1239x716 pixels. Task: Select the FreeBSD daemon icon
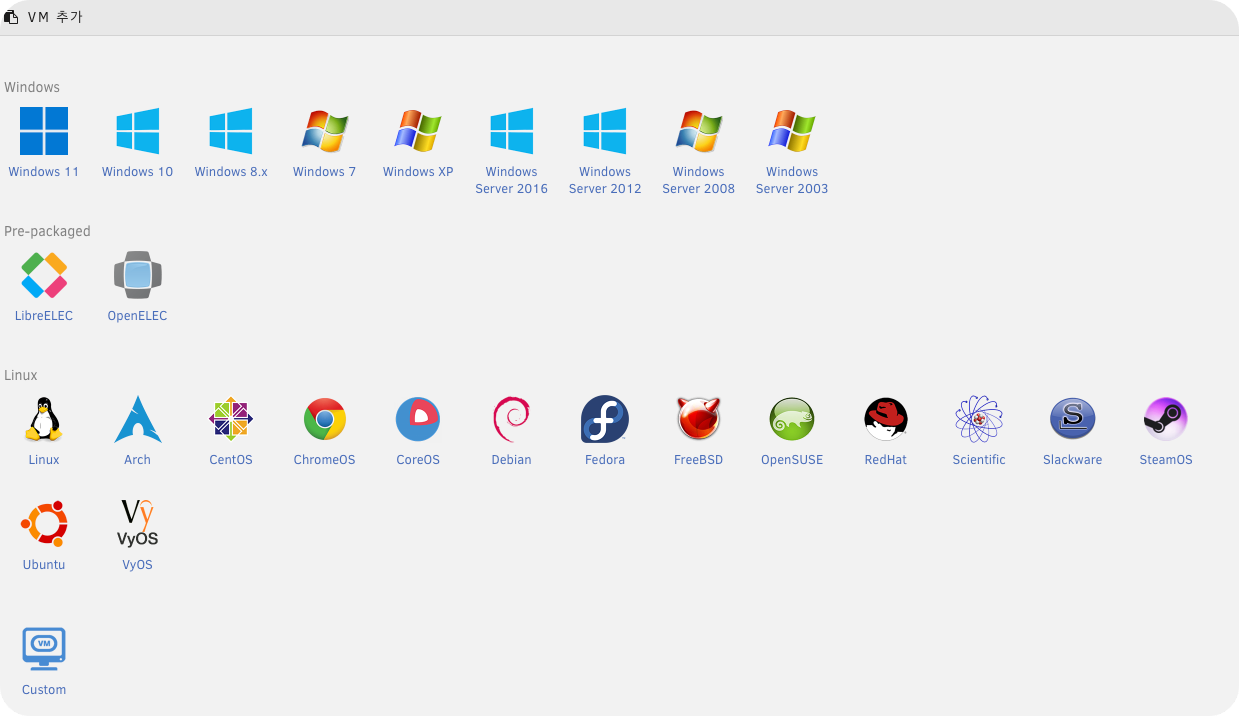coord(698,419)
